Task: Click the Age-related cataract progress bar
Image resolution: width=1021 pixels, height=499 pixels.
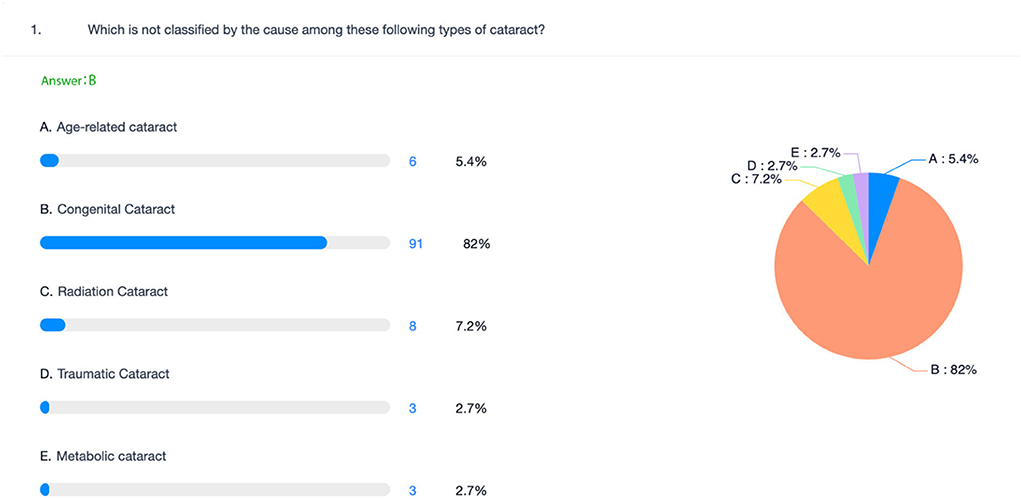Action: tap(215, 161)
